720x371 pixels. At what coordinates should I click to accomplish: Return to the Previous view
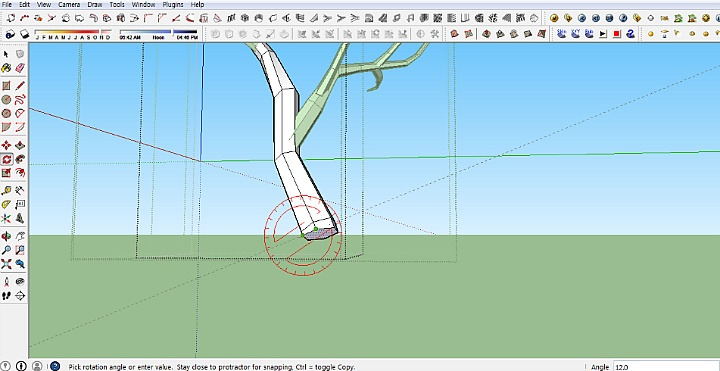tap(20, 264)
